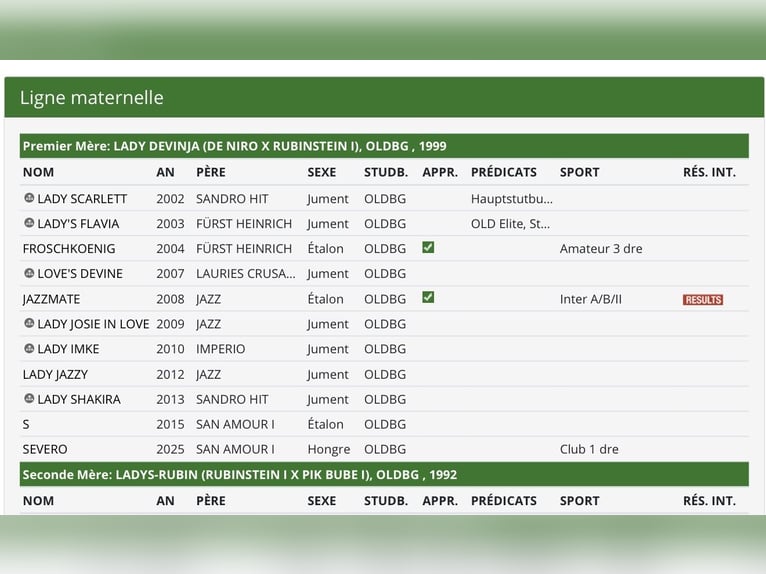Screen dimensions: 766x574
Task: Click the icon beside LADY'S FLAVIA
Action: (29, 223)
